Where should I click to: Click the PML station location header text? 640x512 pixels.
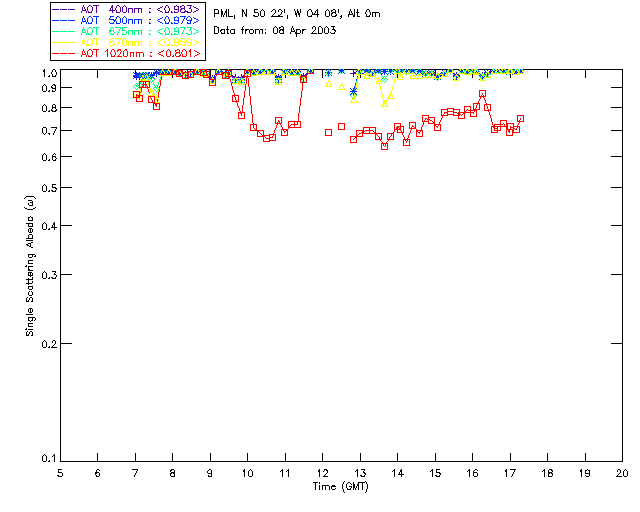[x=297, y=14]
